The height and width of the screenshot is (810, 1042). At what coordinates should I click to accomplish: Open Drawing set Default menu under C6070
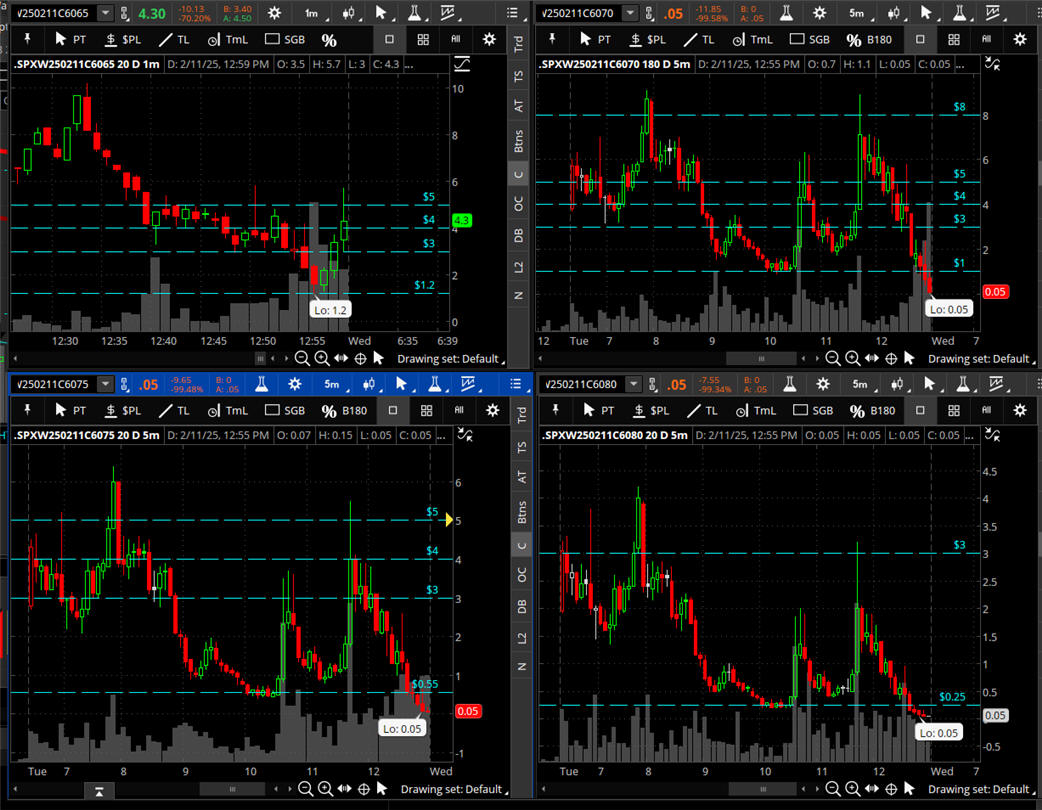click(x=981, y=359)
